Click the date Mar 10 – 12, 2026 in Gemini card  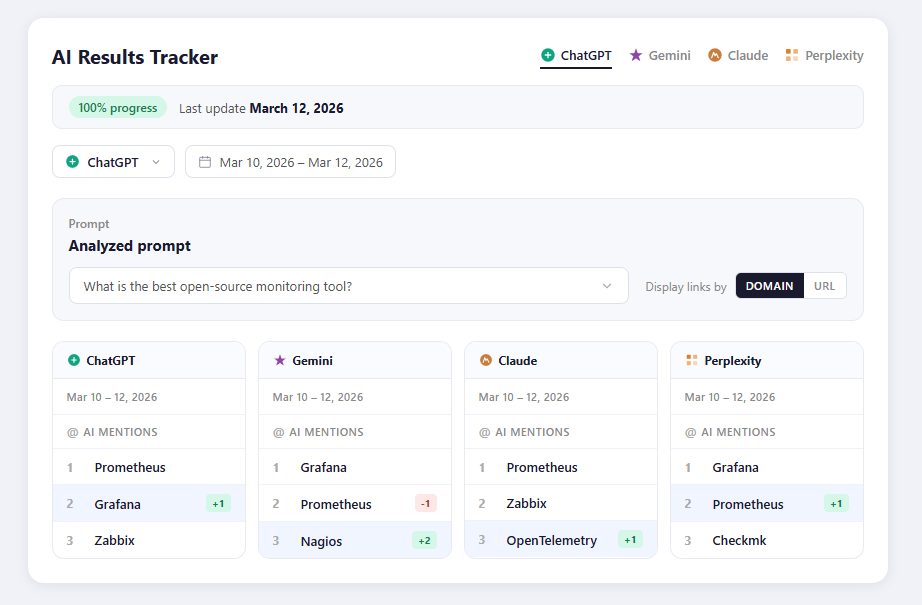(318, 397)
